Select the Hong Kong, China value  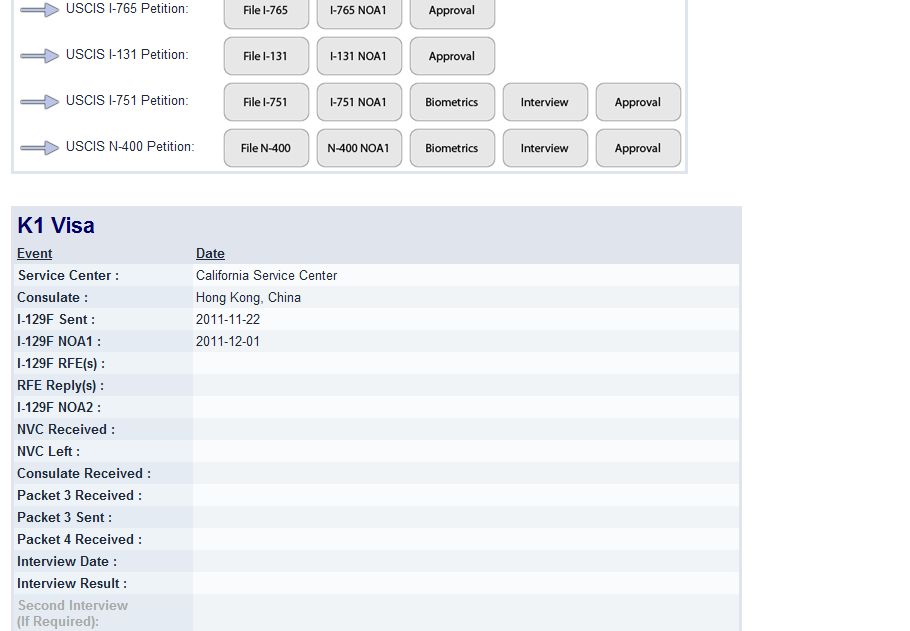(x=248, y=298)
